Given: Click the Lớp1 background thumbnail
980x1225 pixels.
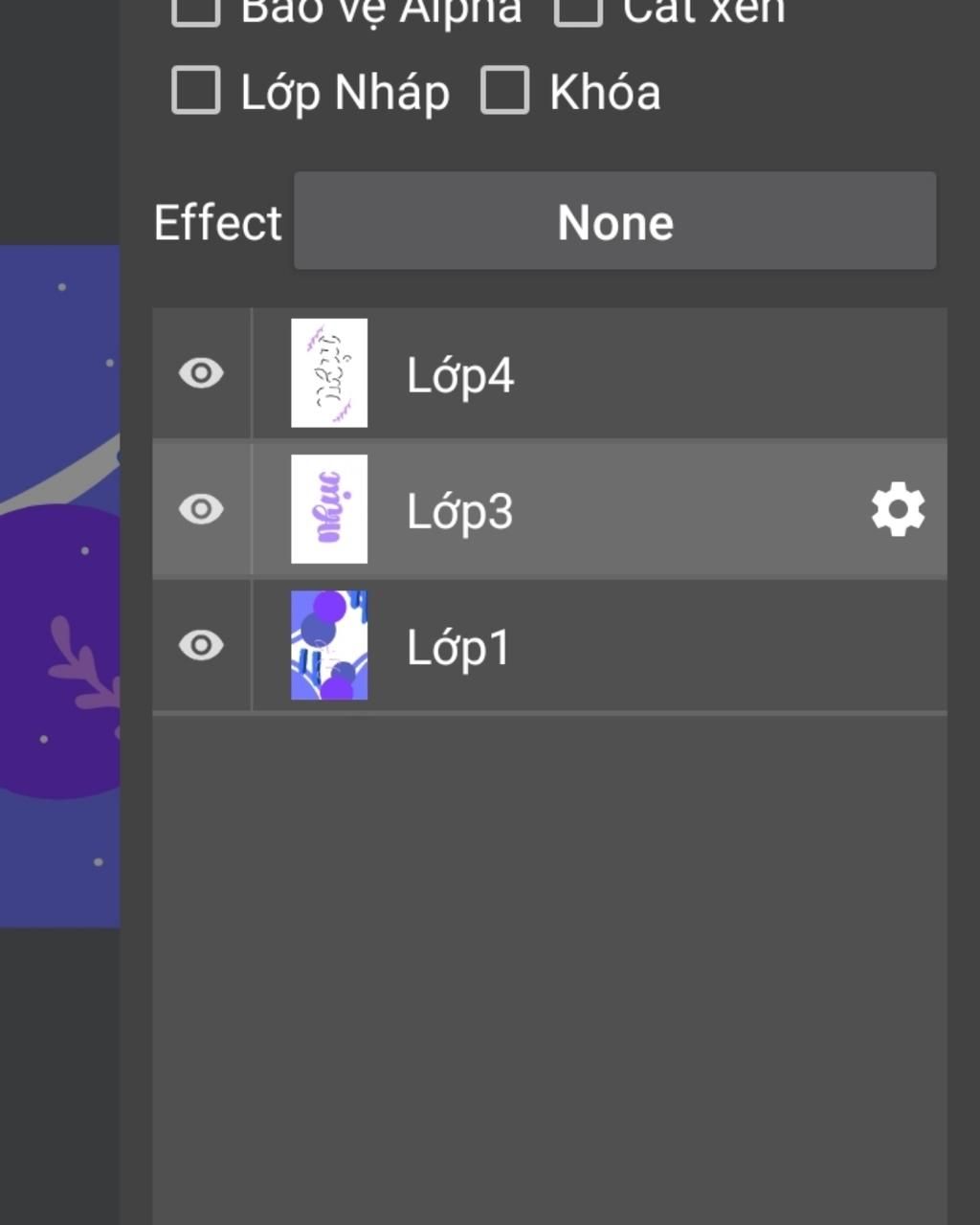Looking at the screenshot, I should click(329, 645).
